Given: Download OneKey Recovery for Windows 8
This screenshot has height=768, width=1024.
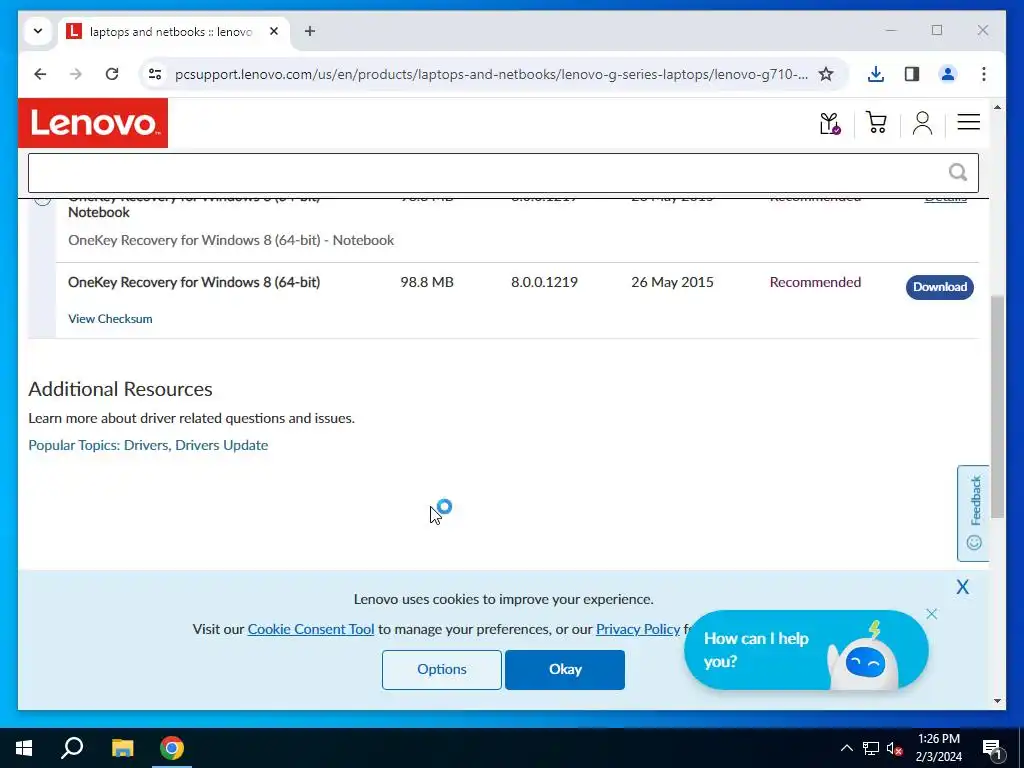Looking at the screenshot, I should point(940,287).
